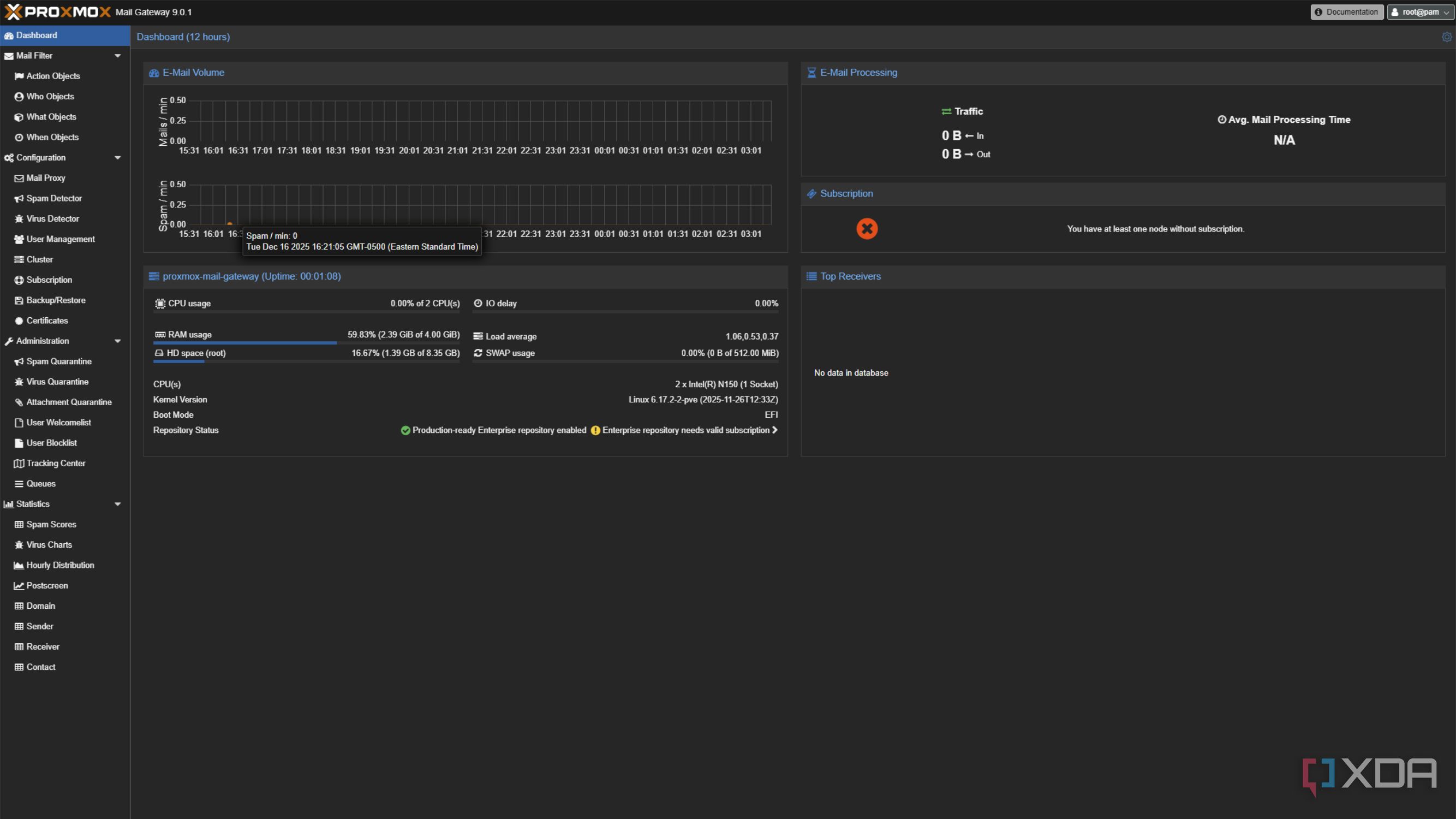Open User Blocklist page
Viewport: 1456px width, 819px height.
[x=65, y=442]
